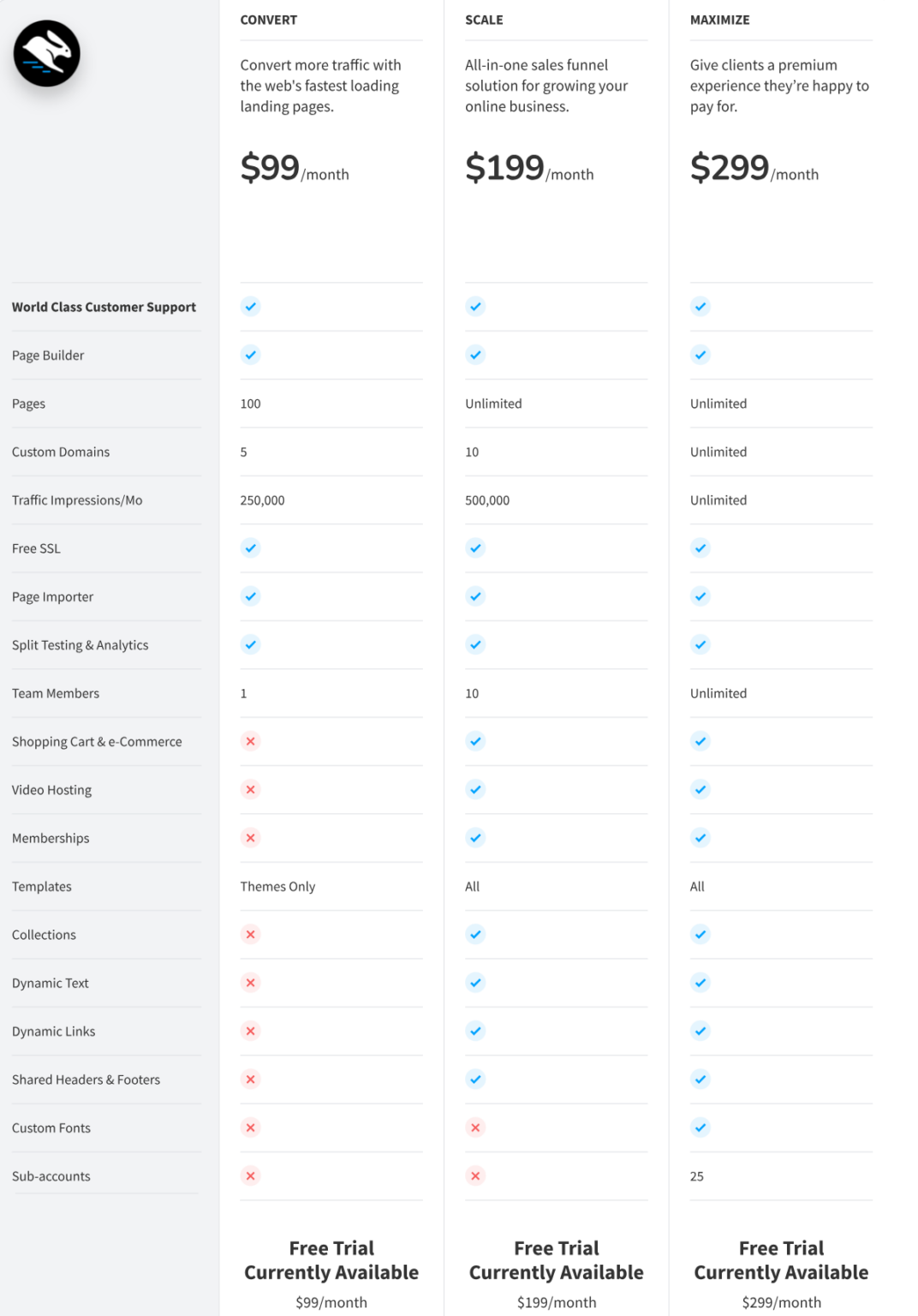The width and height of the screenshot is (918, 1316).
Task: Start the $299/month Maximize free trial
Action: 781,1260
